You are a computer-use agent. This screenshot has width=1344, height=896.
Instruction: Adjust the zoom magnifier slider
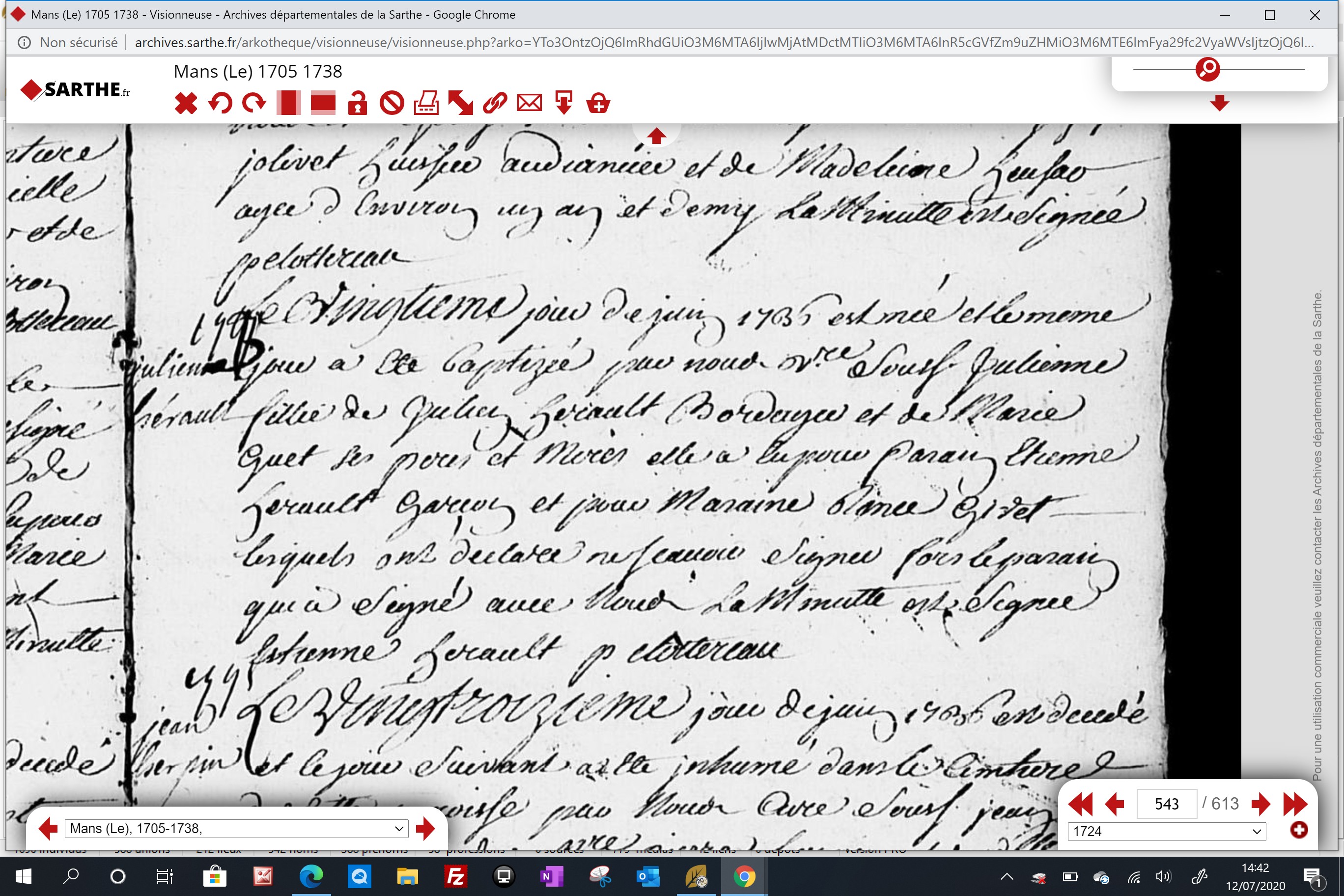pos(1207,69)
